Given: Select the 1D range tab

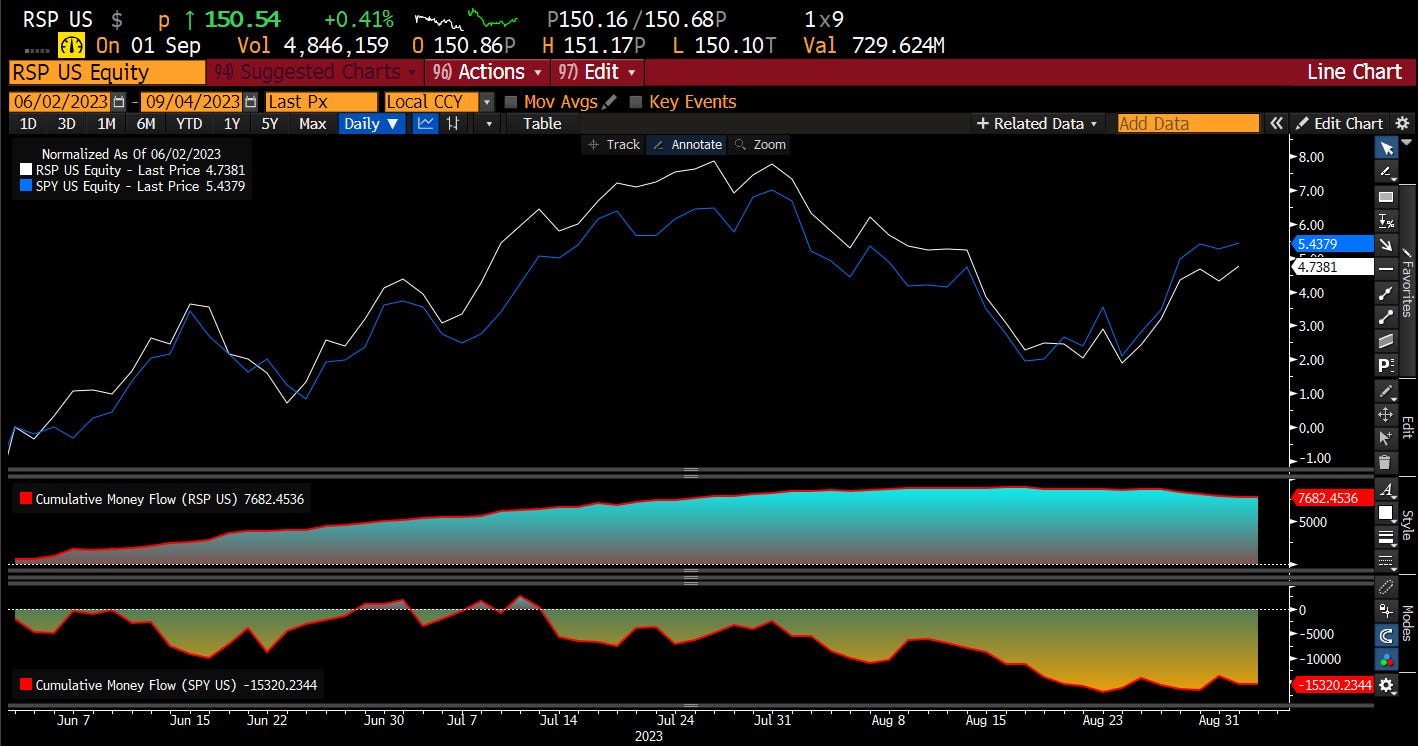Looking at the screenshot, I should click(28, 123).
